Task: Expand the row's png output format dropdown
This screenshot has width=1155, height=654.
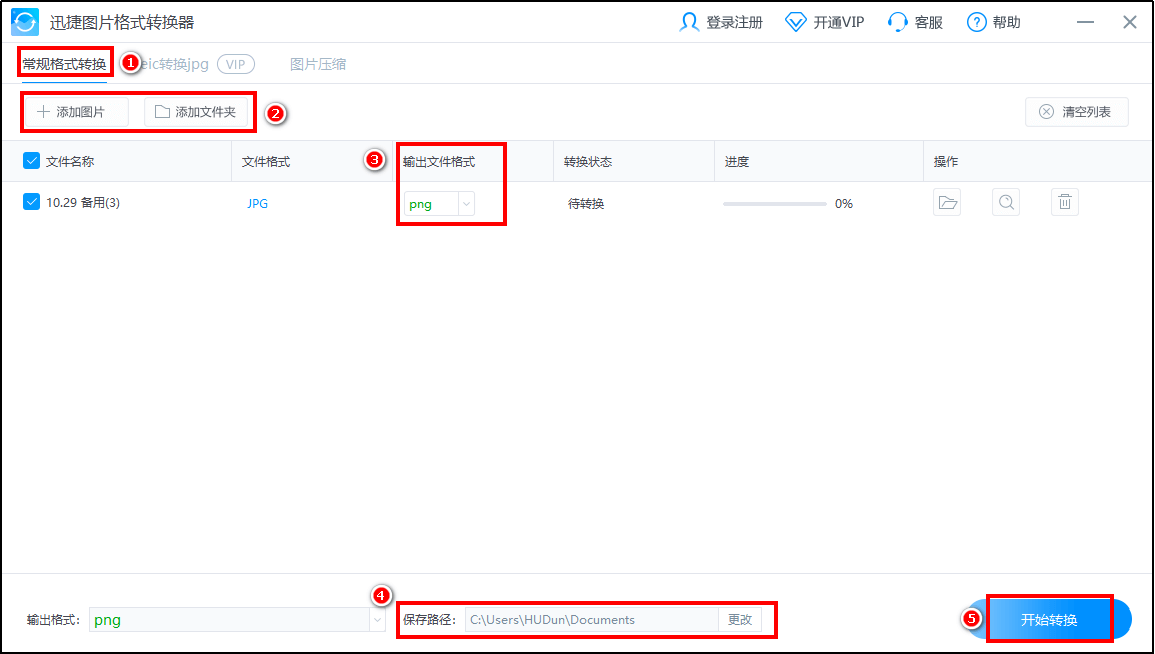Action: 466,204
